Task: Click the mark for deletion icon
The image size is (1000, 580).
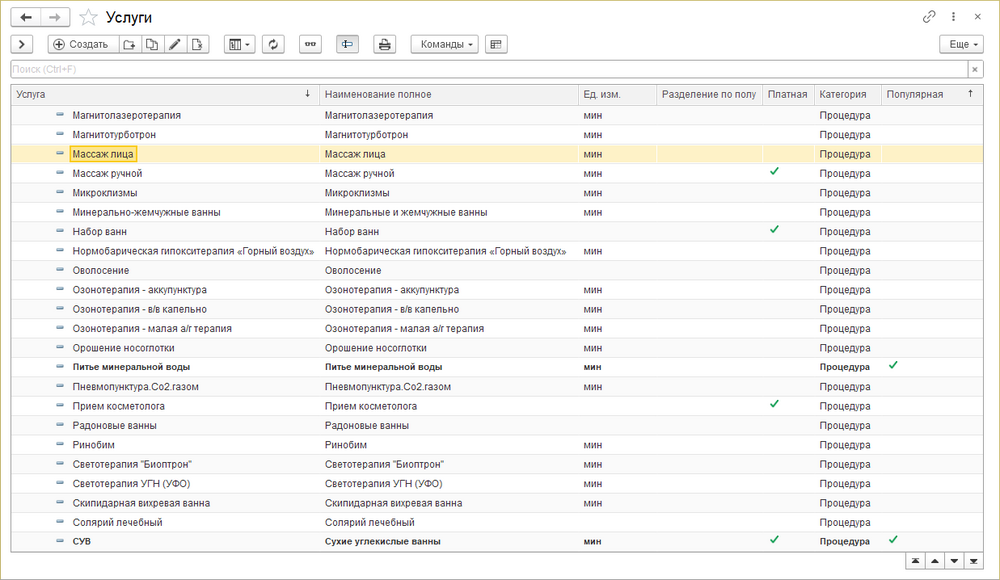Action: (198, 44)
